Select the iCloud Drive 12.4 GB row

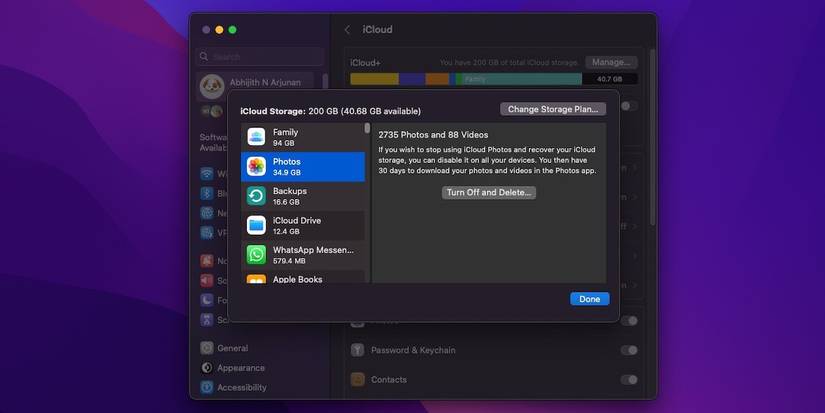pos(303,226)
